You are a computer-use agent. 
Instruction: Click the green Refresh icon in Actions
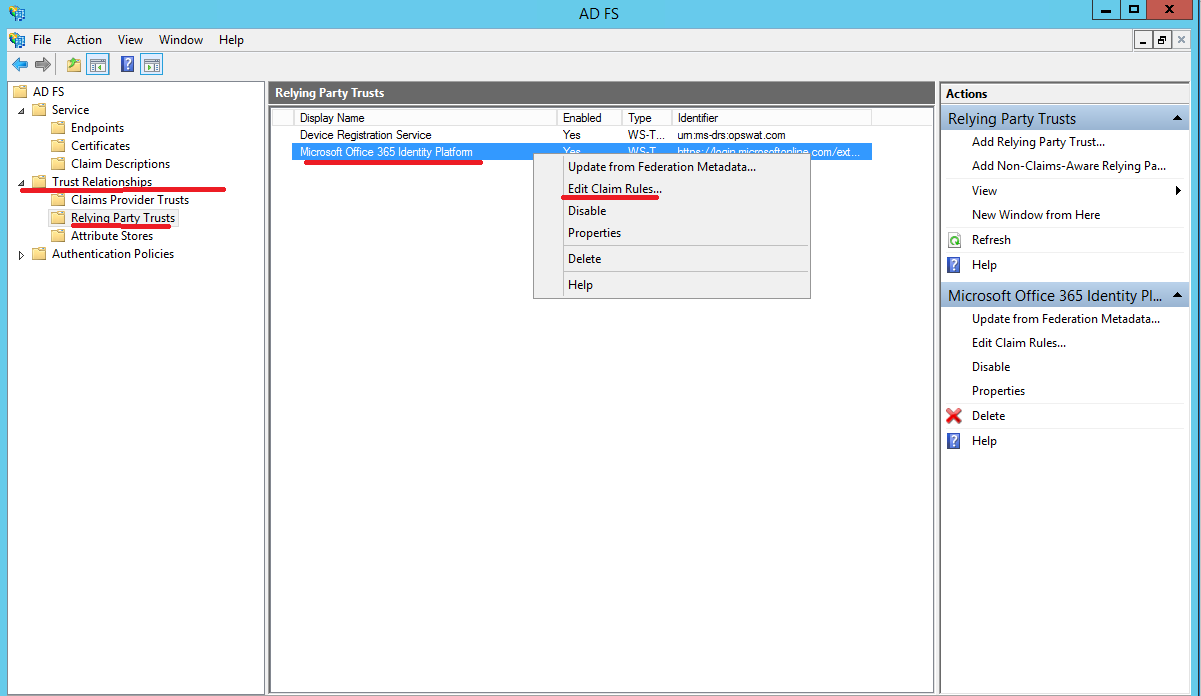(954, 240)
